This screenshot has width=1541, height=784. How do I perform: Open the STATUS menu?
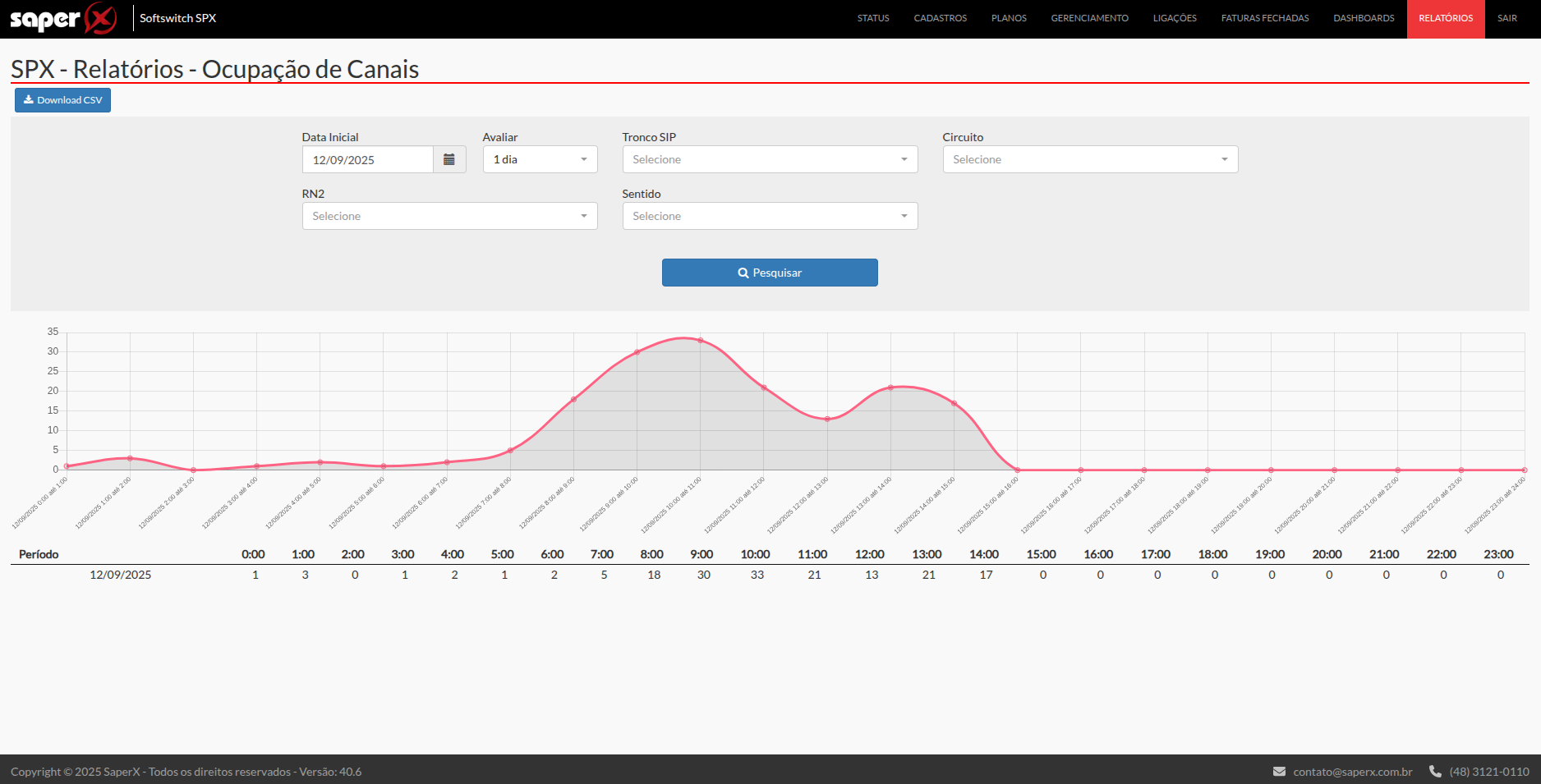coord(873,18)
